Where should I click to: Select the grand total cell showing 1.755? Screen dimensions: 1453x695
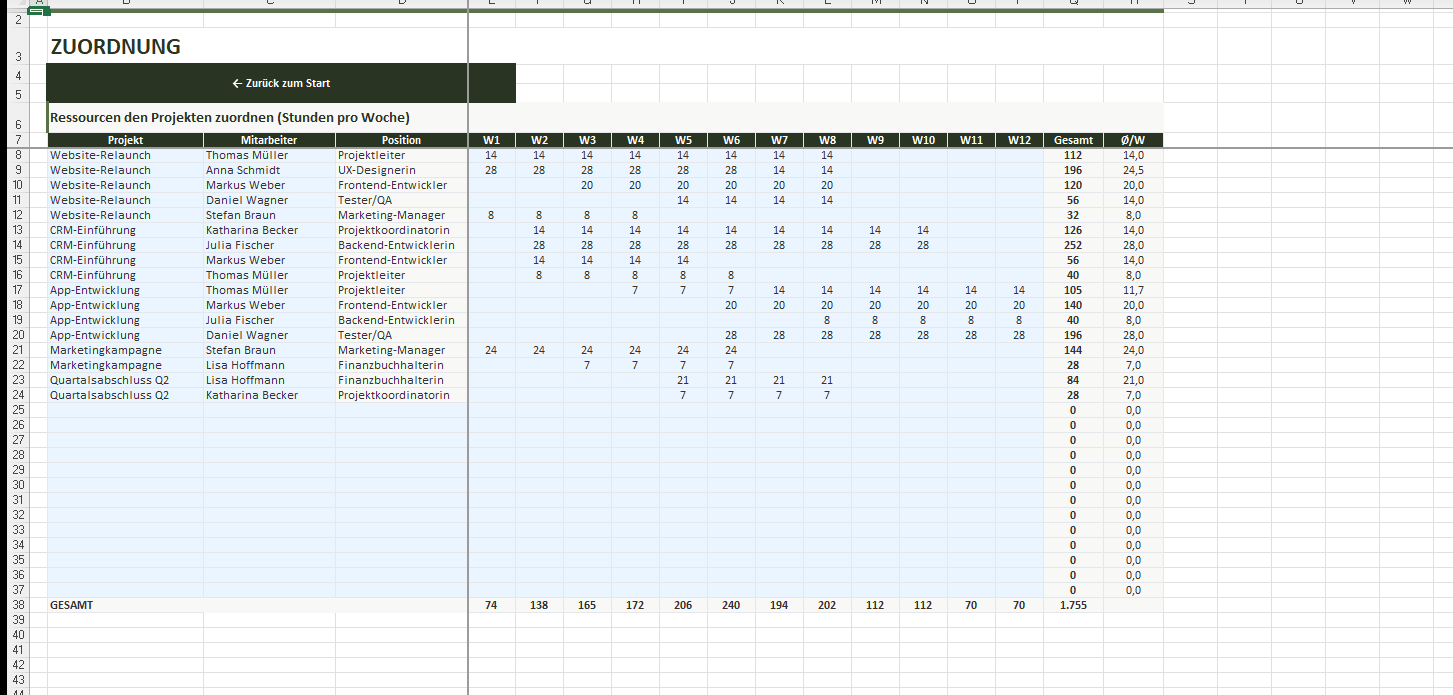coord(1073,605)
